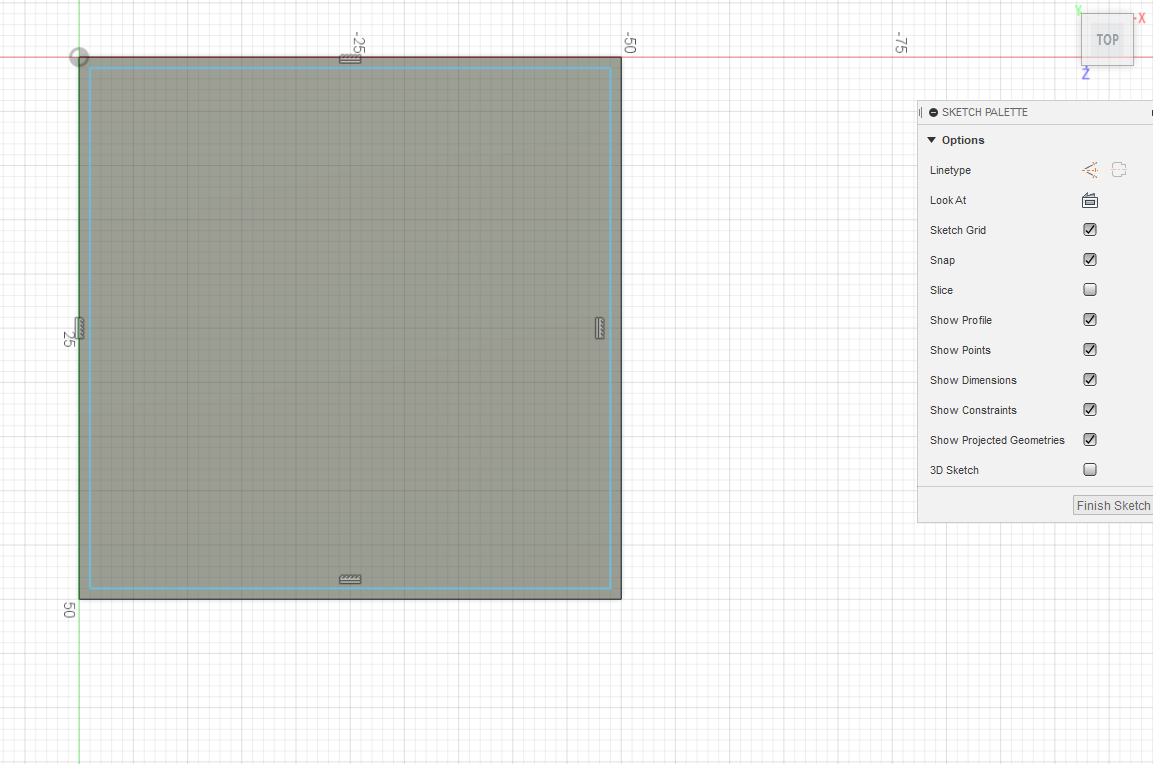
Task: Click the origin point circle
Action: tap(79, 57)
